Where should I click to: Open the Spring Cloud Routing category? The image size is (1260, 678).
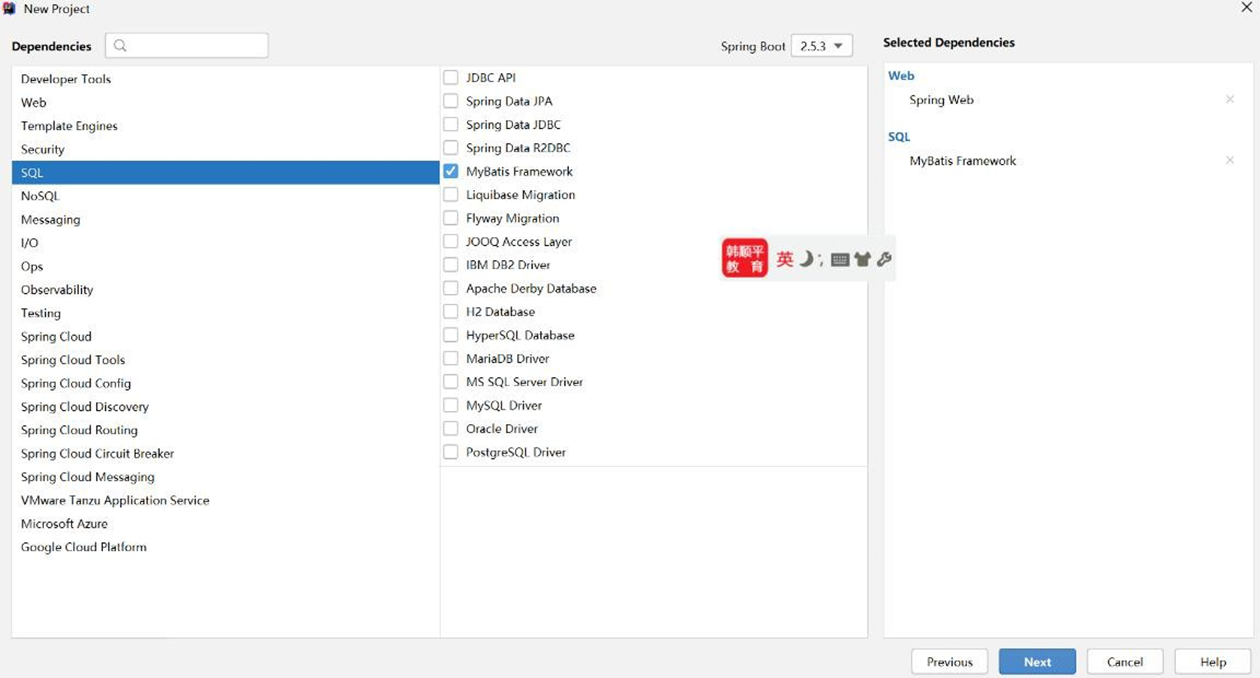click(79, 430)
